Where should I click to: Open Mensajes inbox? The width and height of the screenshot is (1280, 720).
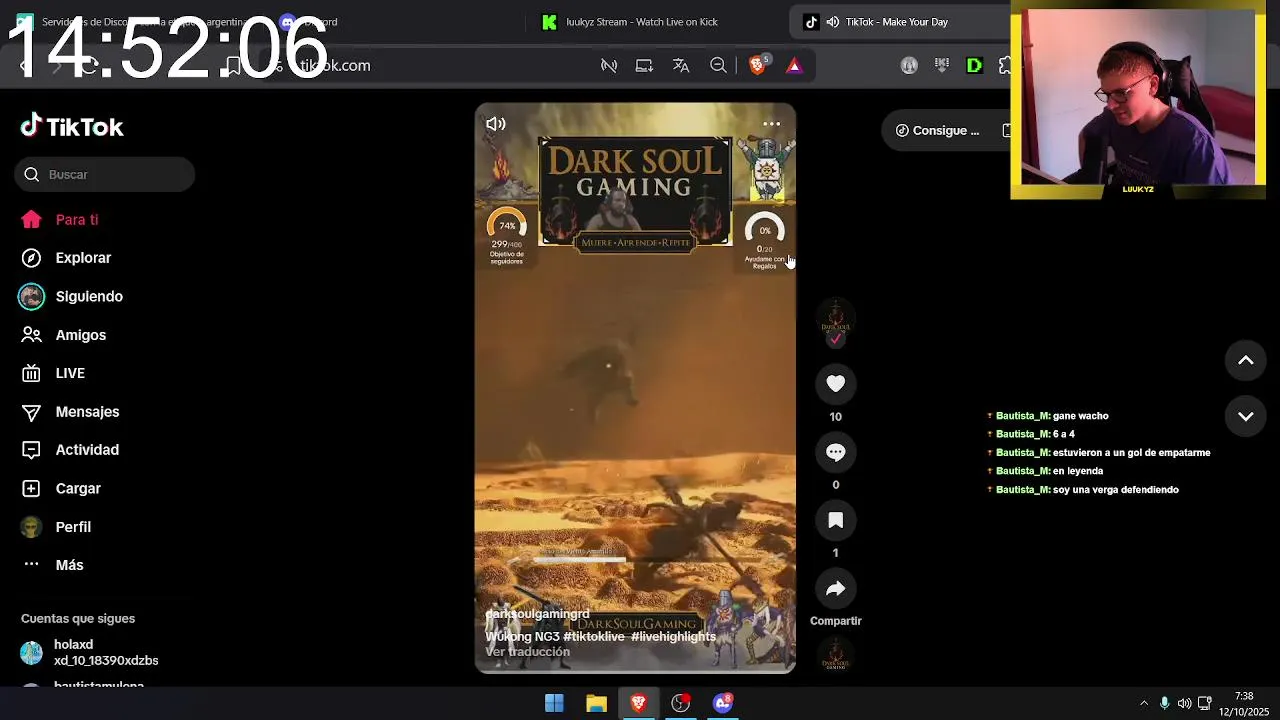[x=70, y=412]
